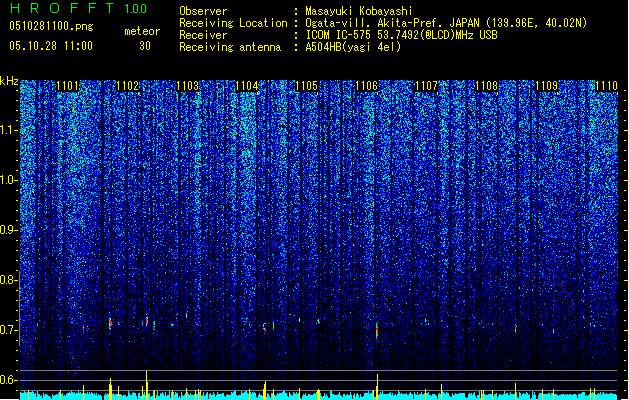The image size is (629, 400).
Task: Click the 1107 time marker
Action: click(426, 86)
